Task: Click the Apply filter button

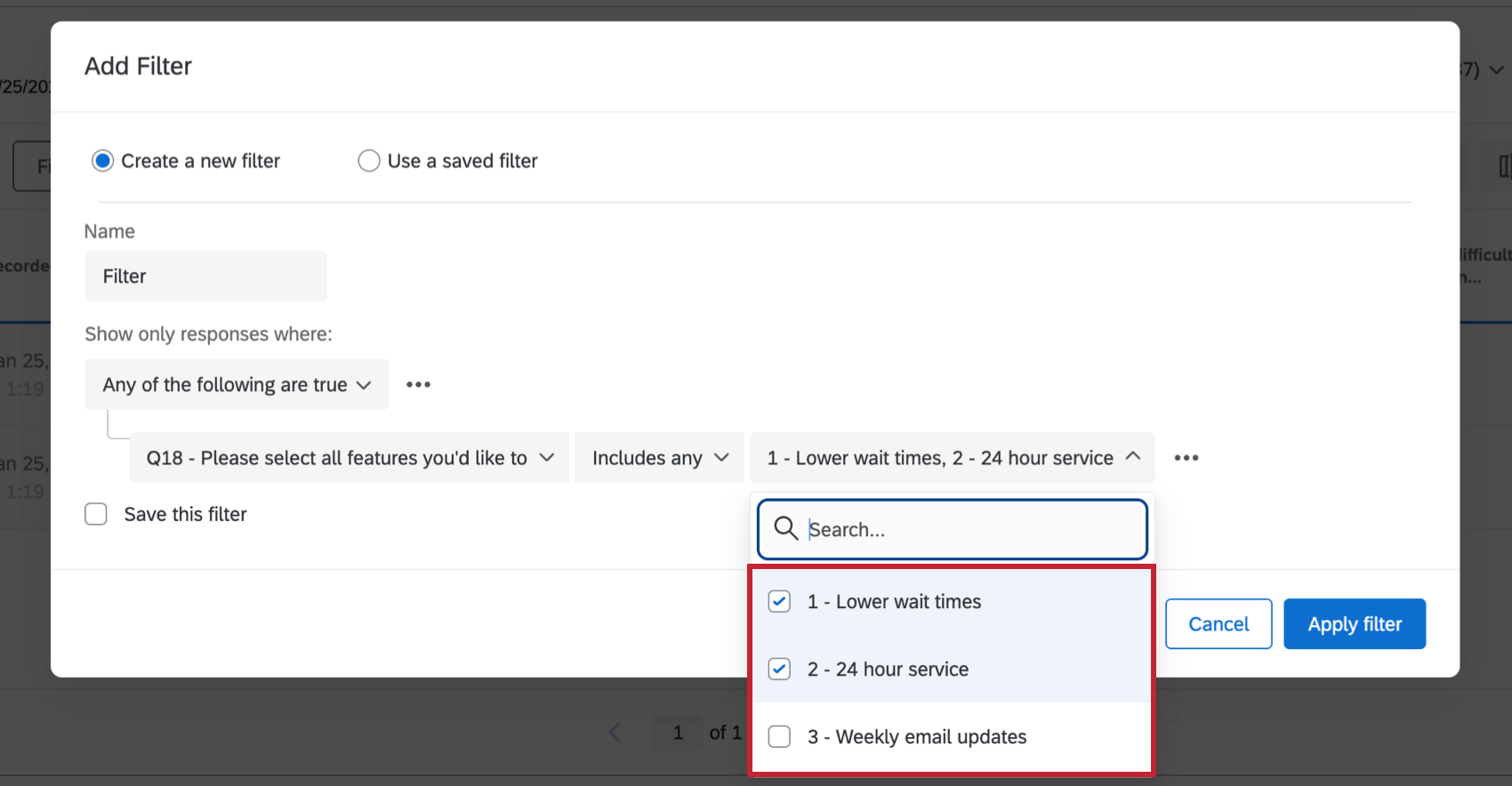Action: coord(1354,624)
